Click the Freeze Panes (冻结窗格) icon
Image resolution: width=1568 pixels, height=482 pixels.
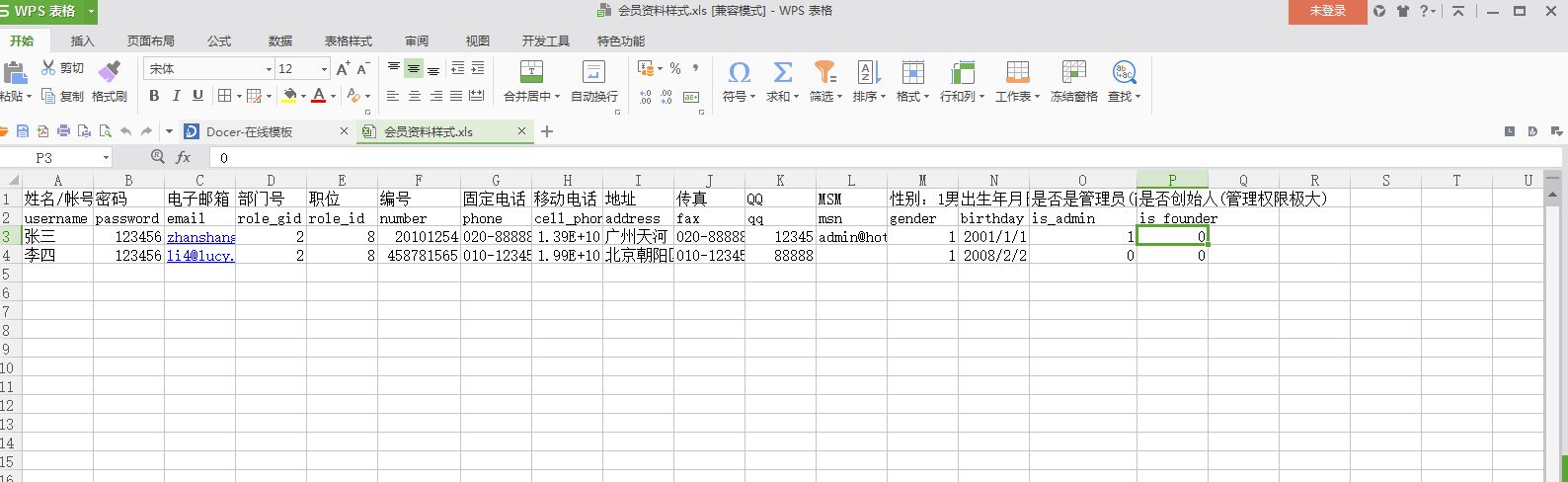pyautogui.click(x=1073, y=72)
